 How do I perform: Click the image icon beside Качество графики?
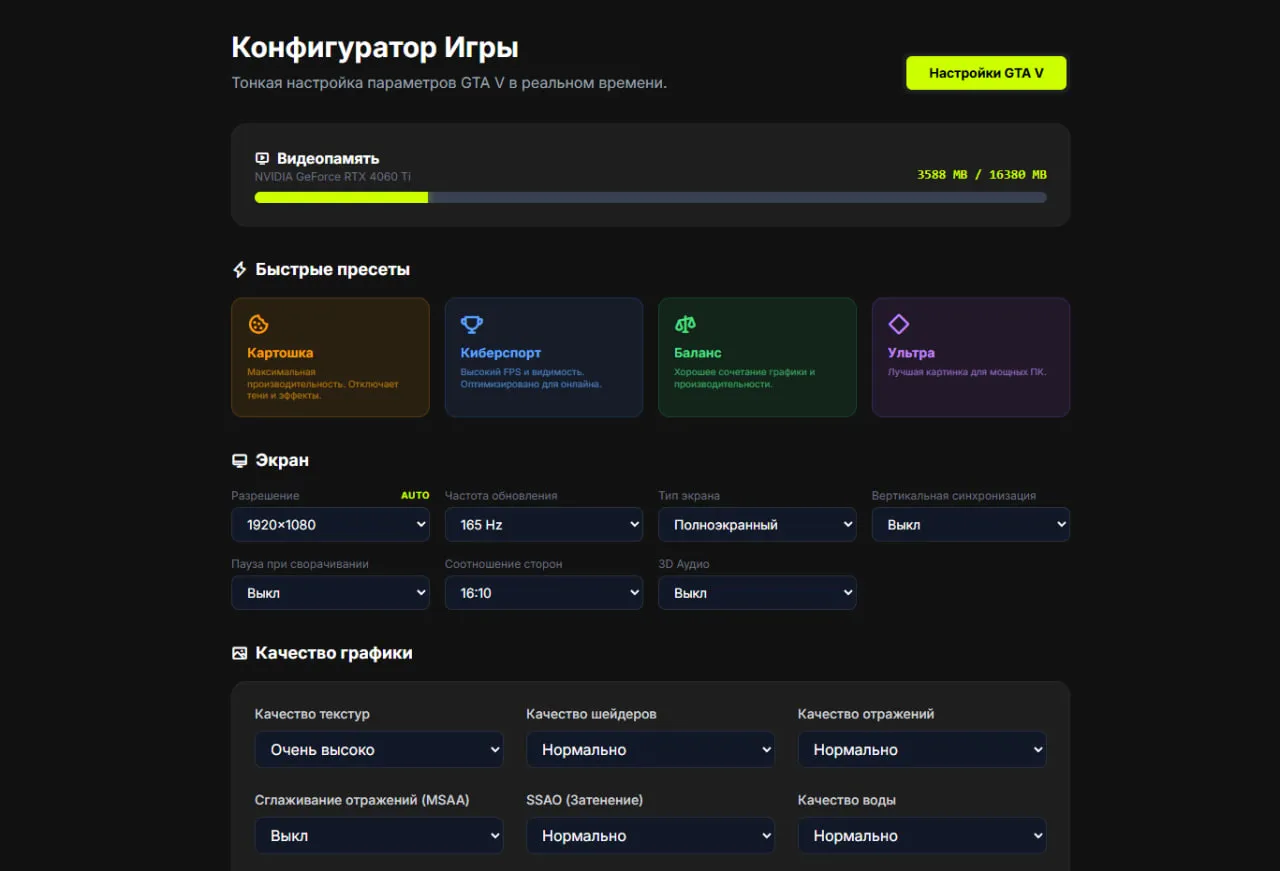tap(238, 652)
